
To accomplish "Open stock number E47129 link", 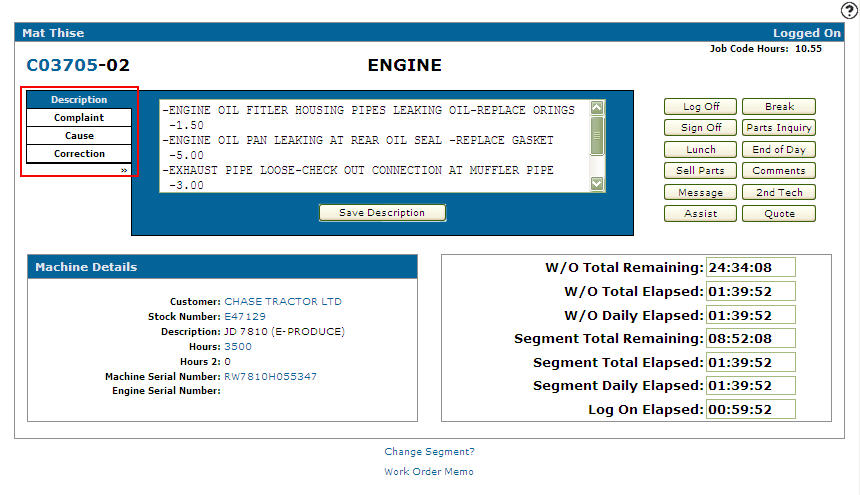I will [x=245, y=316].
